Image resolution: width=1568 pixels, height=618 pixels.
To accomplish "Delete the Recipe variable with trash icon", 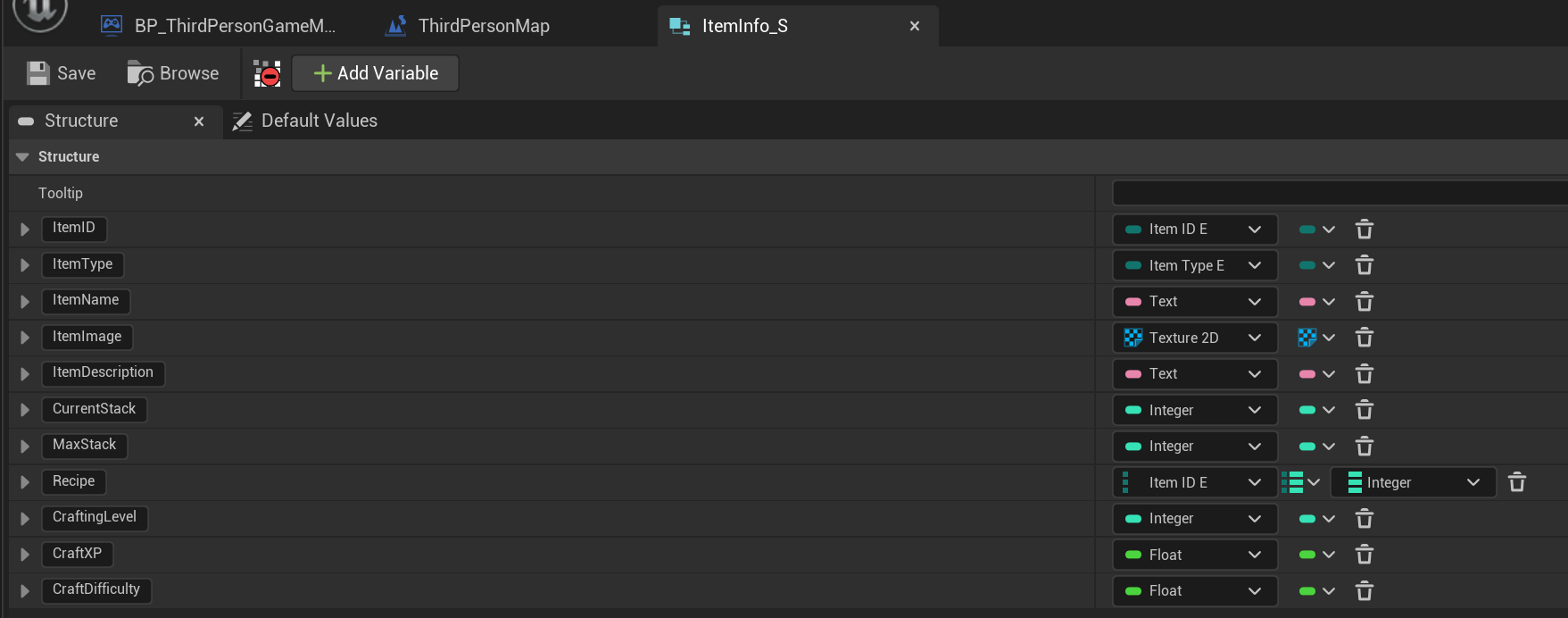I will click(1516, 482).
